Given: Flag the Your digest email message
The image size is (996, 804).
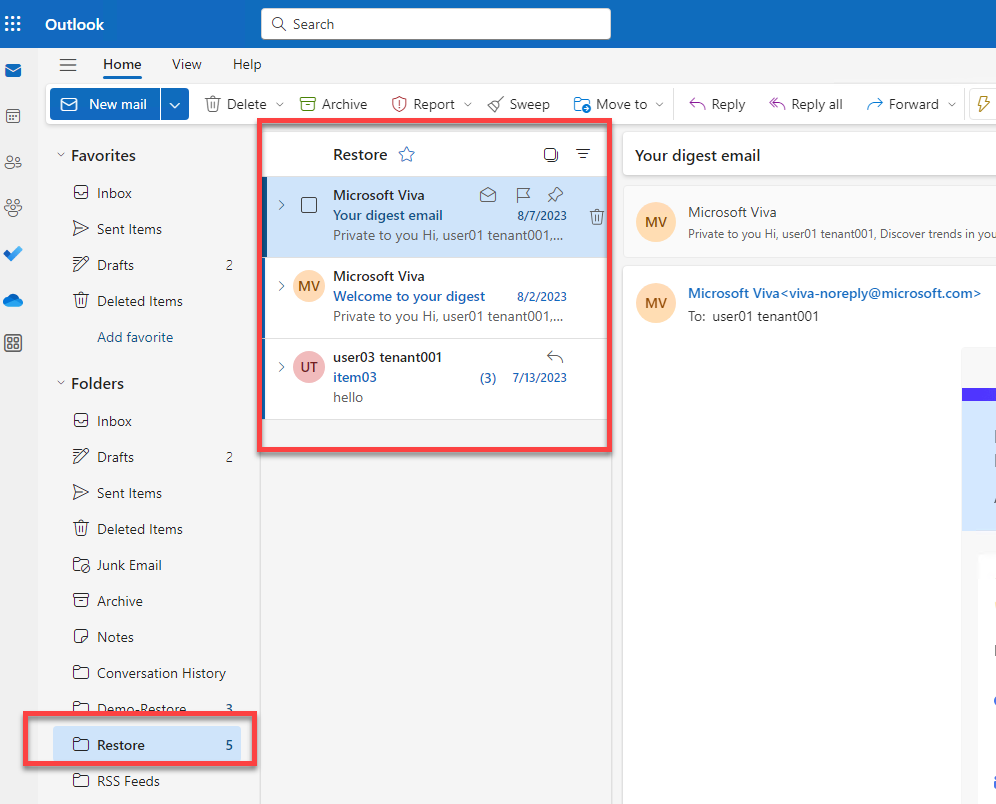Looking at the screenshot, I should coord(522,195).
